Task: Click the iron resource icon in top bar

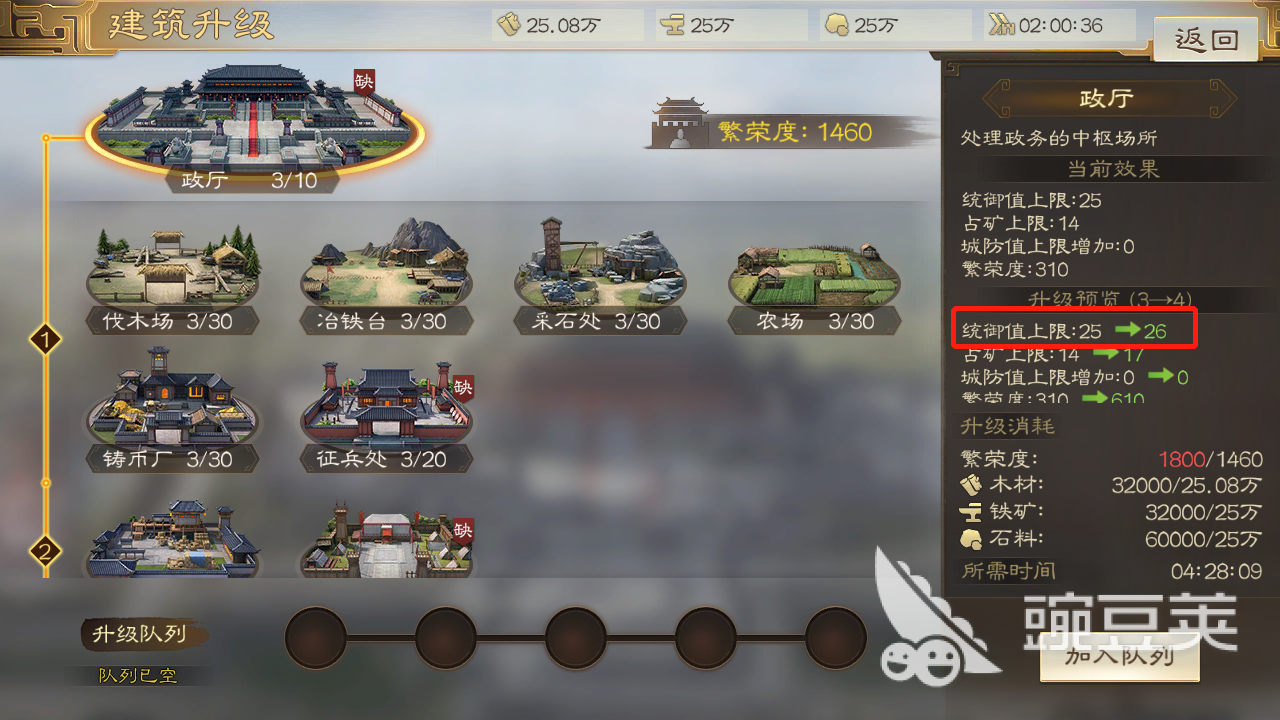Action: pos(674,25)
